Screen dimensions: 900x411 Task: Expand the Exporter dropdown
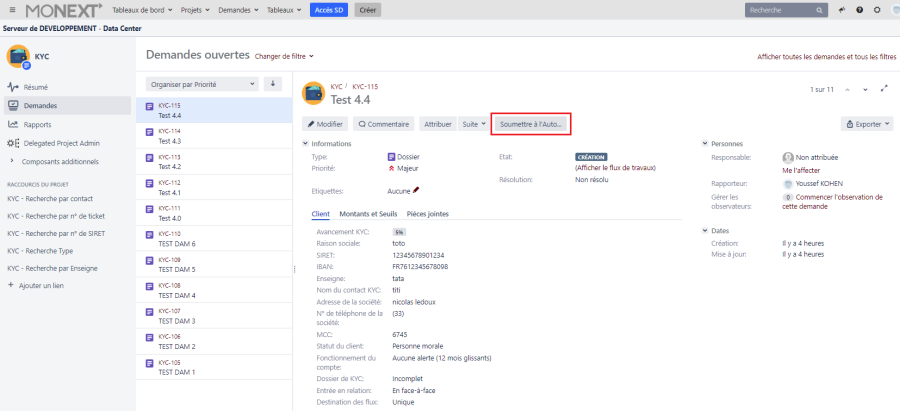click(866, 124)
